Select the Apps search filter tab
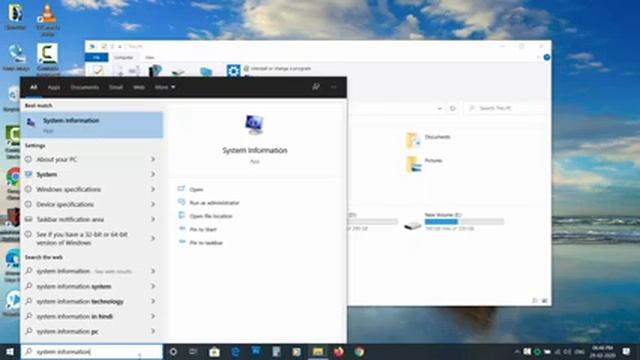Viewport: 640px width, 360px height. pos(53,87)
